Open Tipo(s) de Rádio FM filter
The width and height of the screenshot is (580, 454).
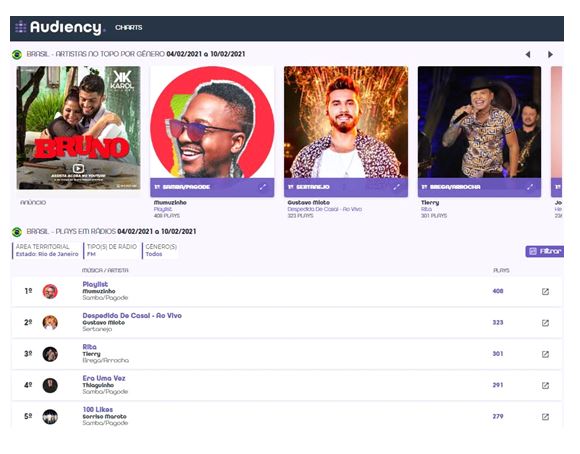click(111, 250)
